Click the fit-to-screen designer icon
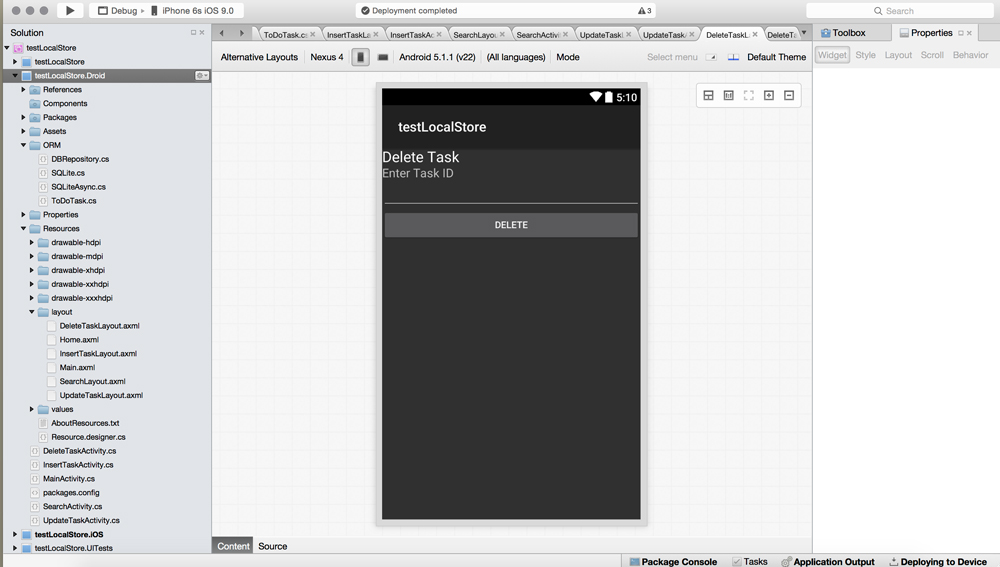The width and height of the screenshot is (1000, 567). pos(748,96)
